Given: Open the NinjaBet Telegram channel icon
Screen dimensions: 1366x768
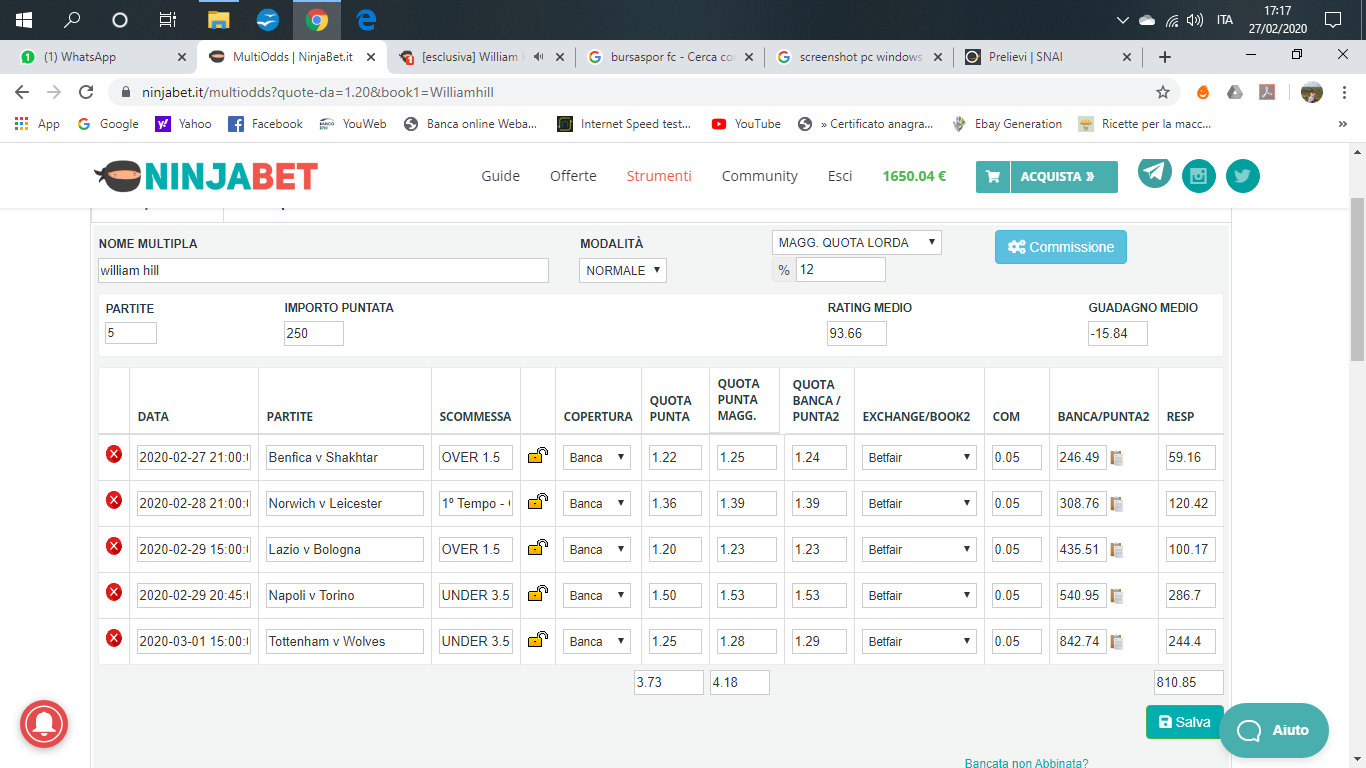Looking at the screenshot, I should [x=1155, y=172].
